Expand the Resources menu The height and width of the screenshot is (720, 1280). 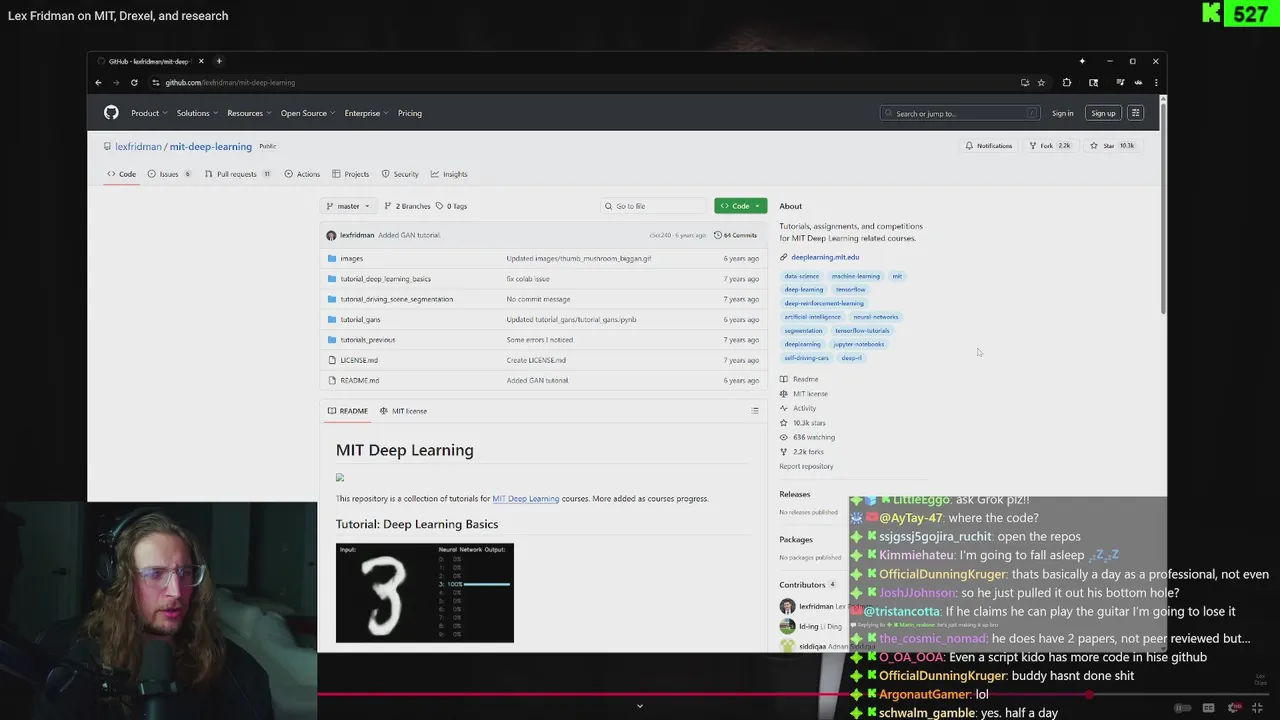click(248, 113)
